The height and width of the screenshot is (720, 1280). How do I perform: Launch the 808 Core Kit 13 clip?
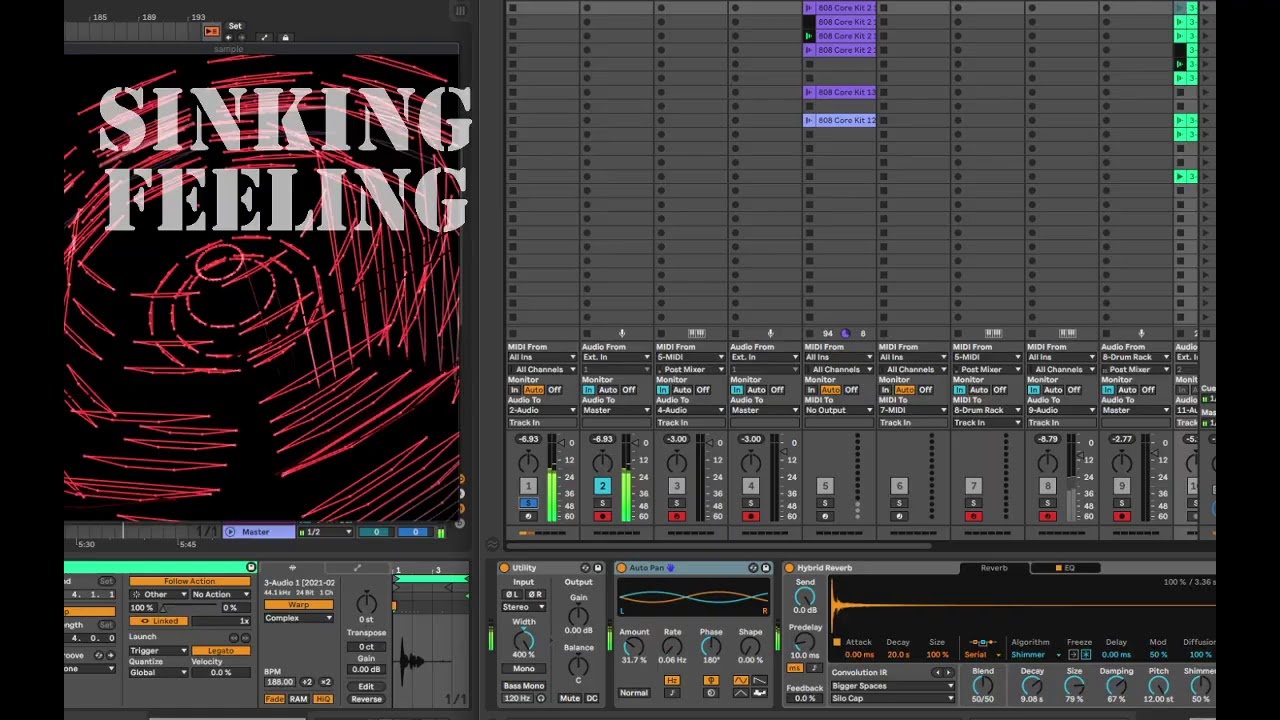click(x=809, y=92)
